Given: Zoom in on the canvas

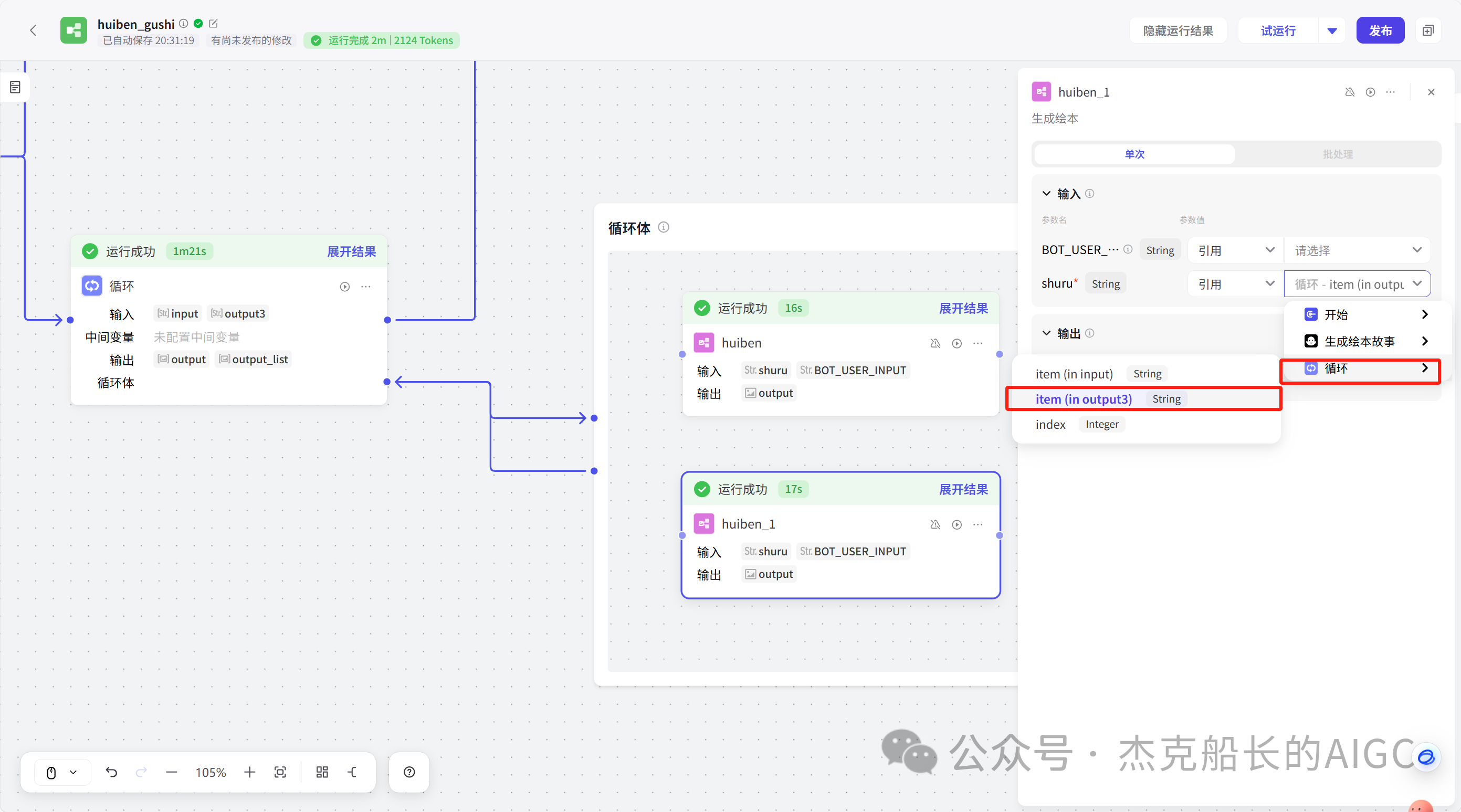Looking at the screenshot, I should click(249, 772).
